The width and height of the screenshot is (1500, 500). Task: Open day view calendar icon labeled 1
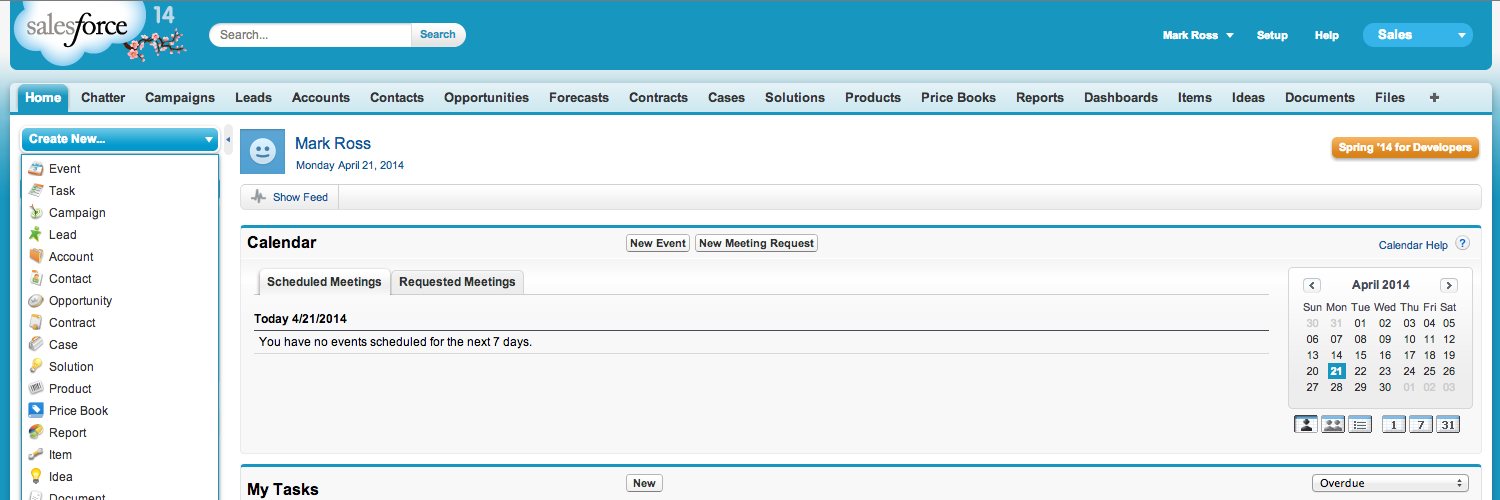pos(1394,425)
